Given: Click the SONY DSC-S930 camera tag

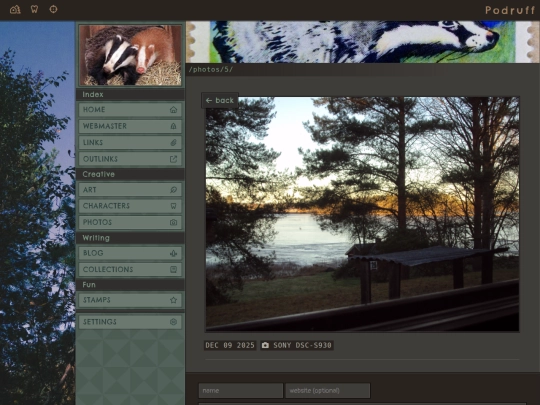Looking at the screenshot, I should [x=297, y=345].
